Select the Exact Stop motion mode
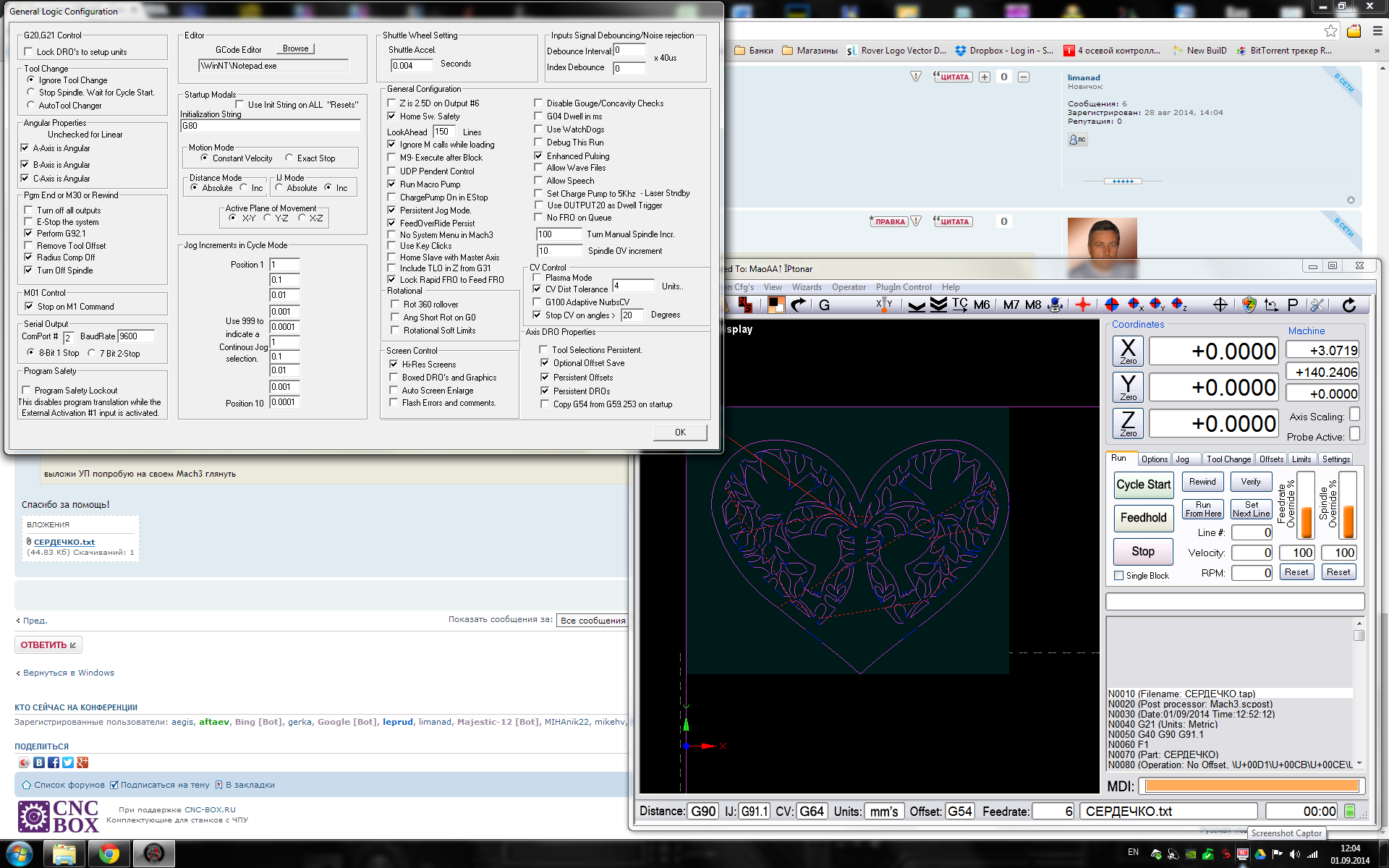 pos(289,158)
